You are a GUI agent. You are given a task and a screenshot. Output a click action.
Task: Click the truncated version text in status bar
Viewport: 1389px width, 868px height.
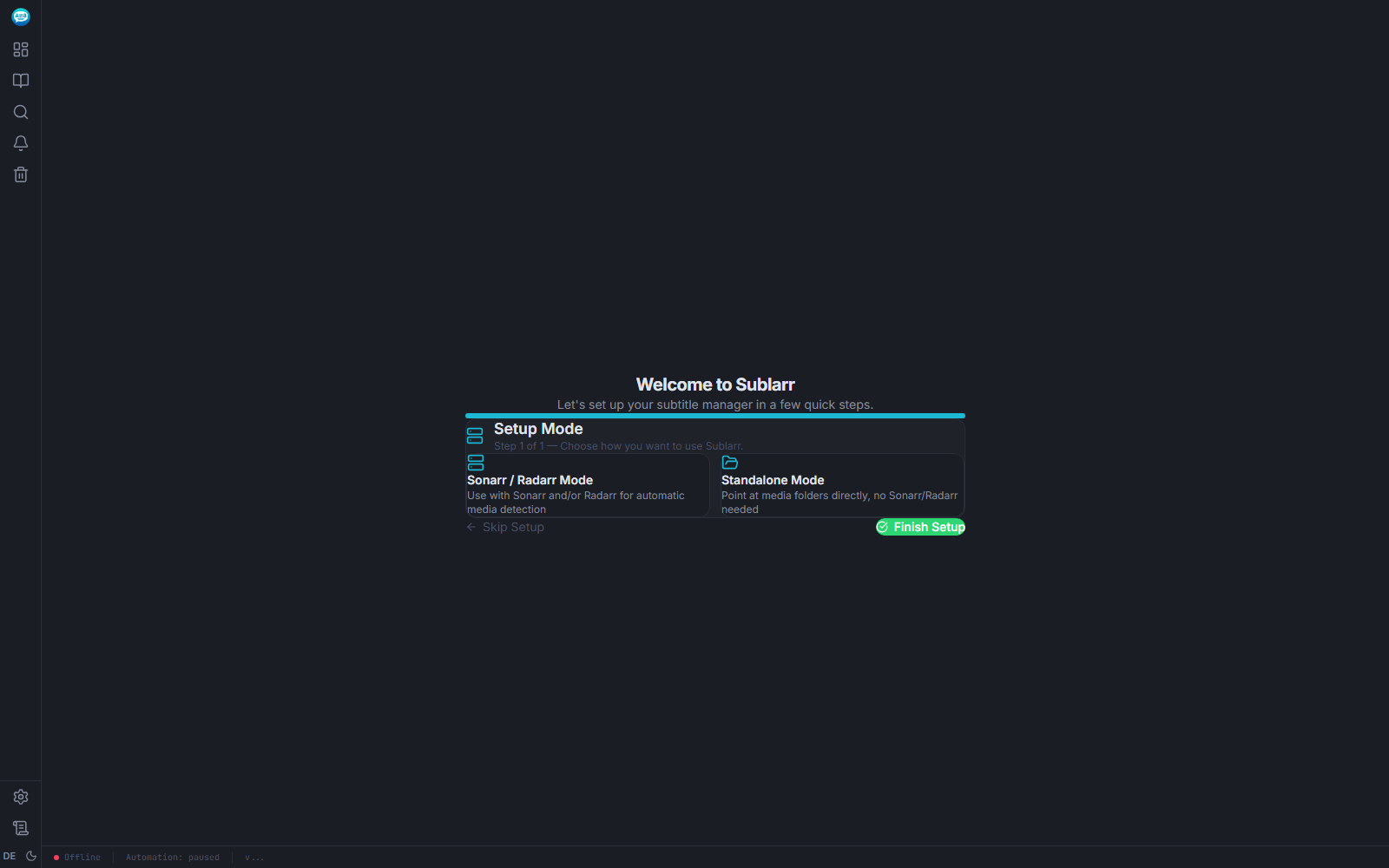[x=254, y=858]
